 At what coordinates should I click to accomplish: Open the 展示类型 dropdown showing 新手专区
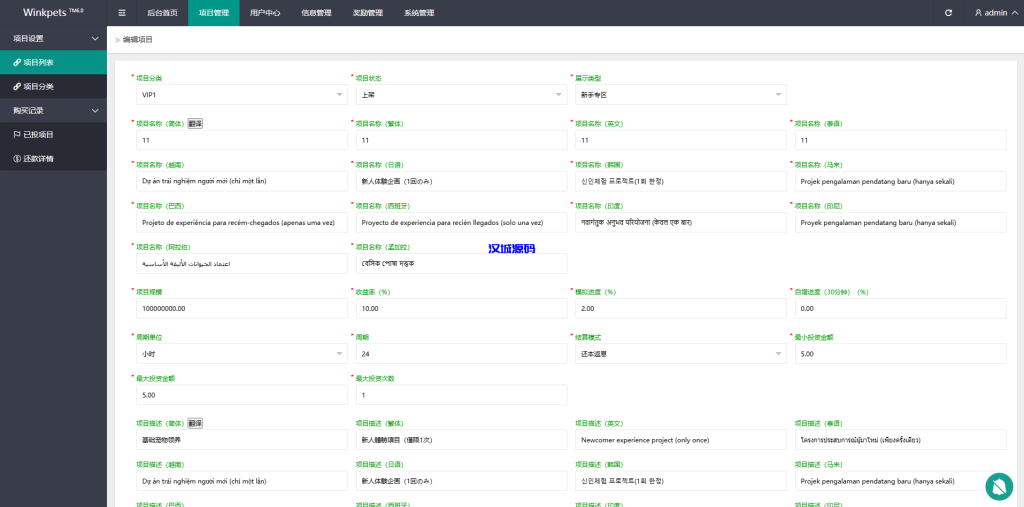679,95
